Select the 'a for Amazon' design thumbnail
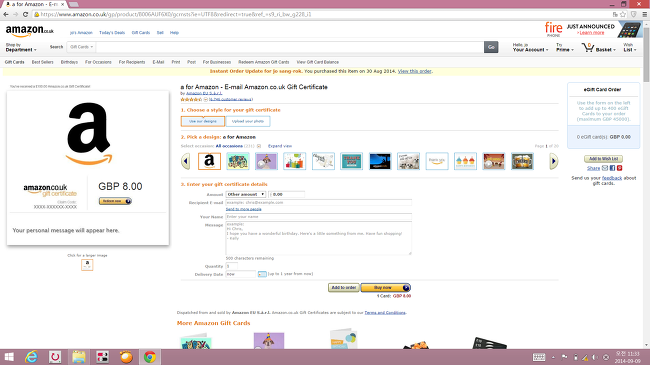Viewport: 650px width, 365px height. click(209, 161)
